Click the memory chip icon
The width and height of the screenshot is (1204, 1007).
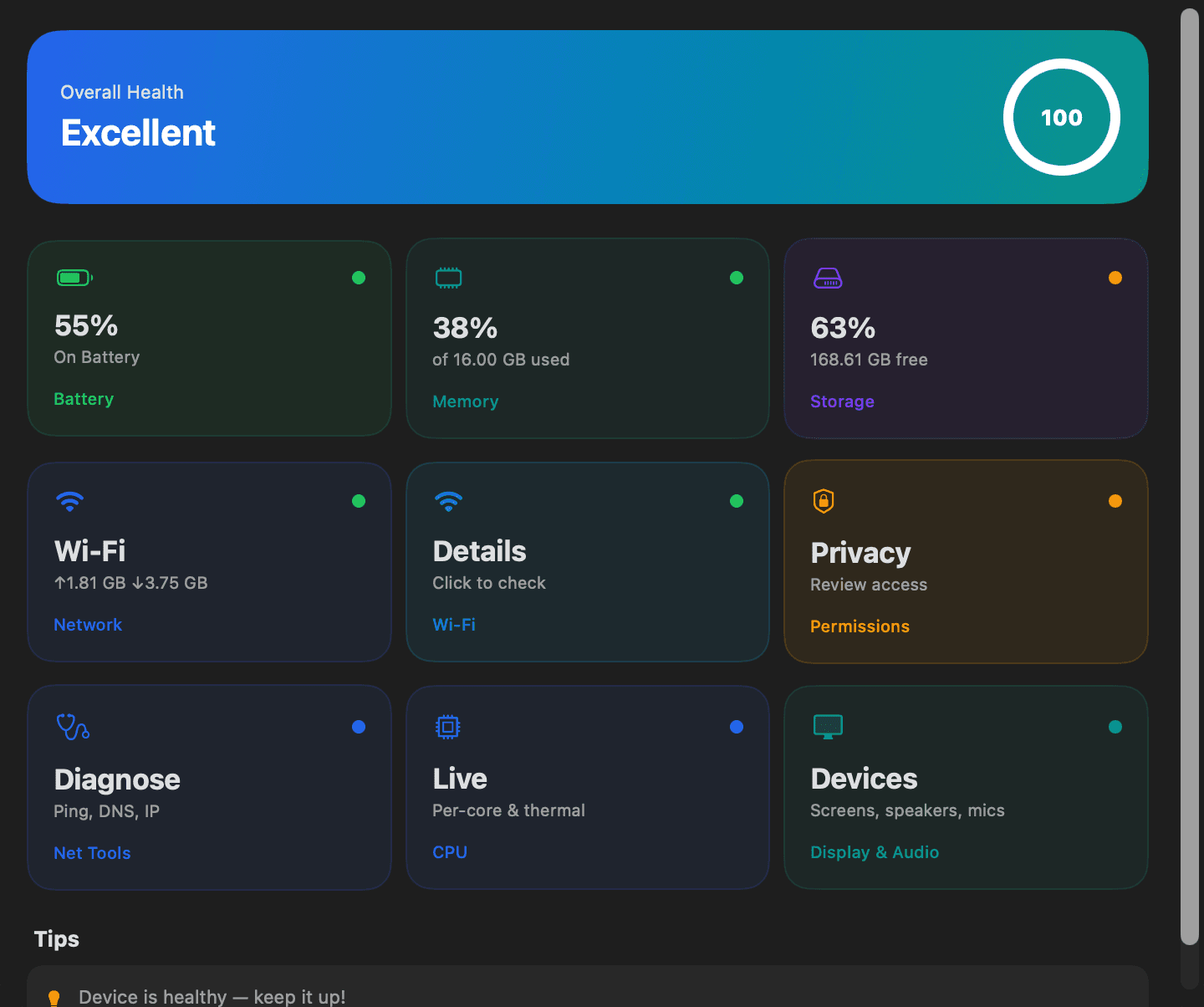448,278
